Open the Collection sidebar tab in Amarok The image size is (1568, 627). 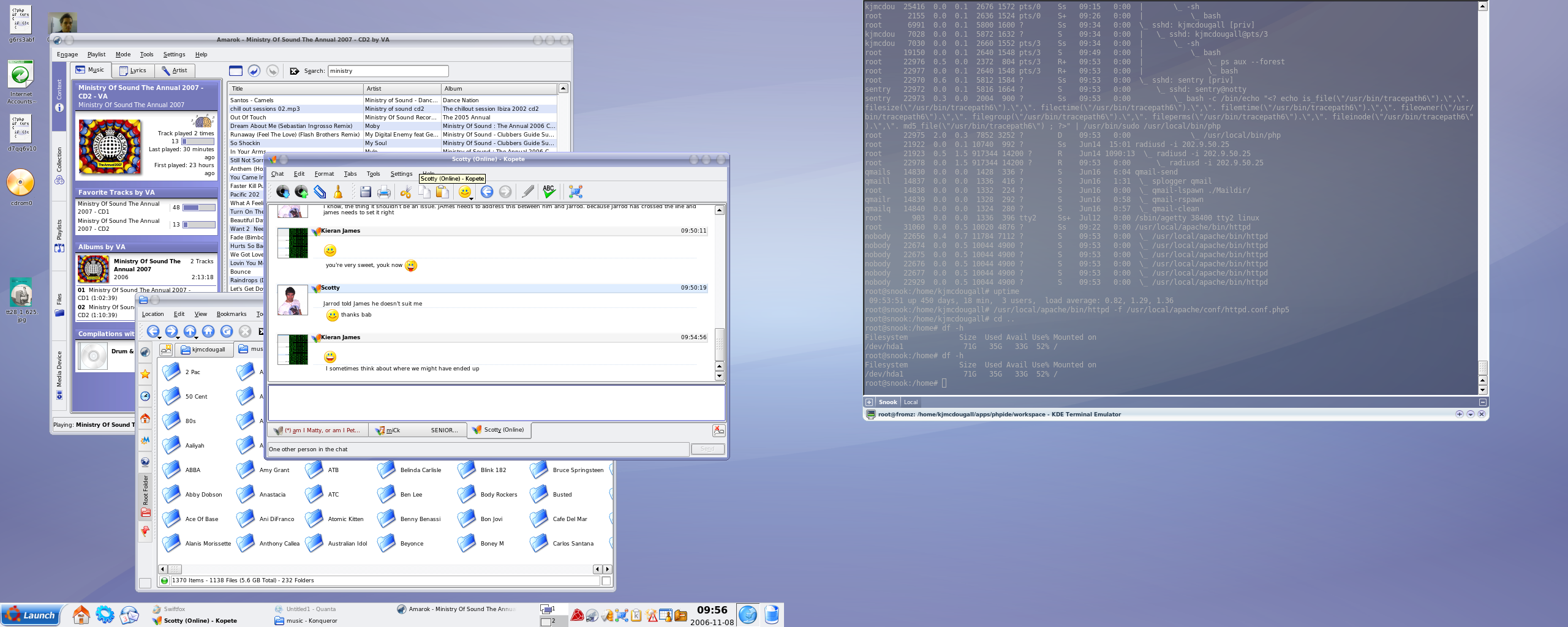tap(59, 165)
